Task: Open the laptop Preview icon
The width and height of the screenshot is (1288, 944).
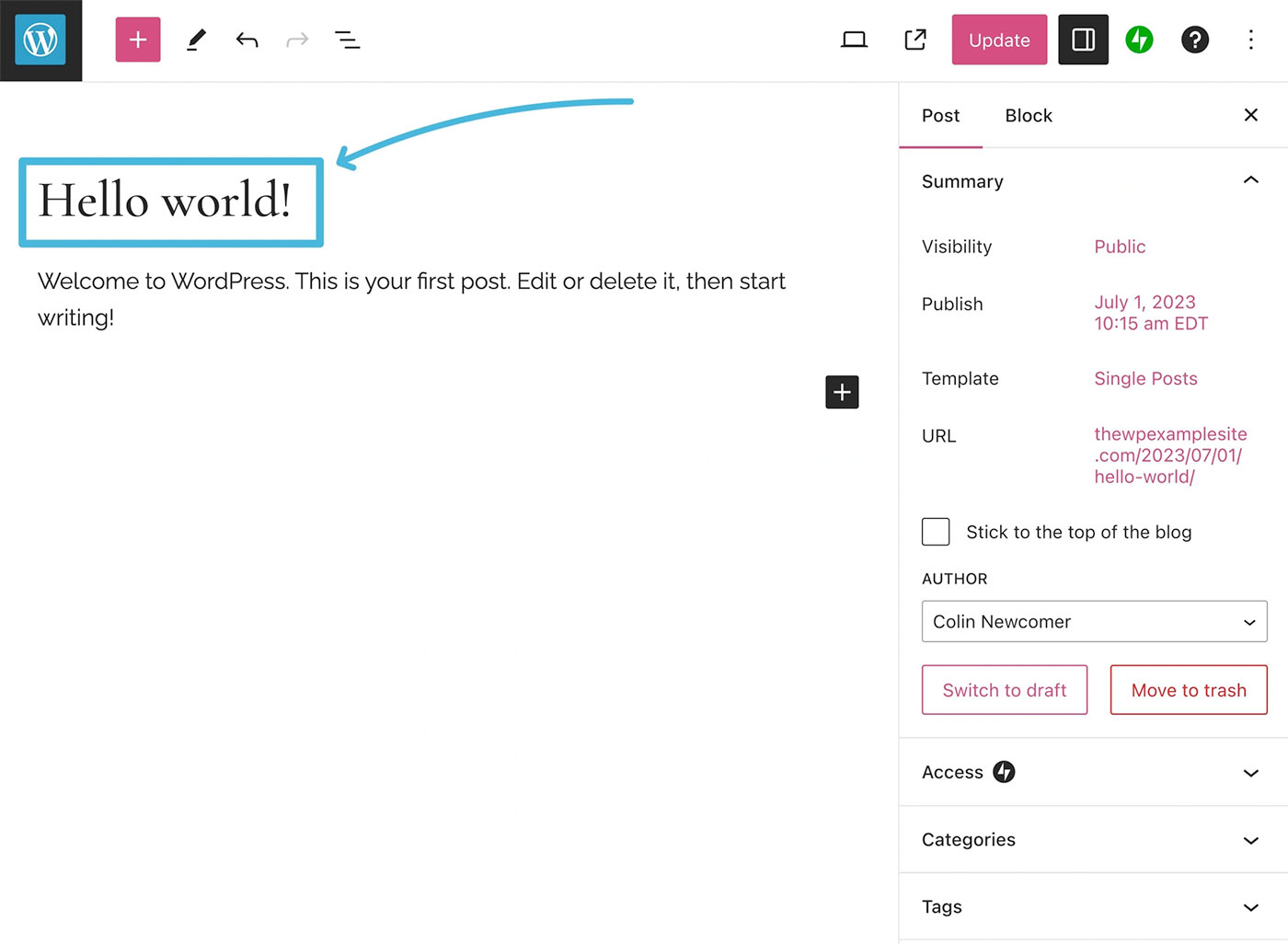Action: point(854,40)
